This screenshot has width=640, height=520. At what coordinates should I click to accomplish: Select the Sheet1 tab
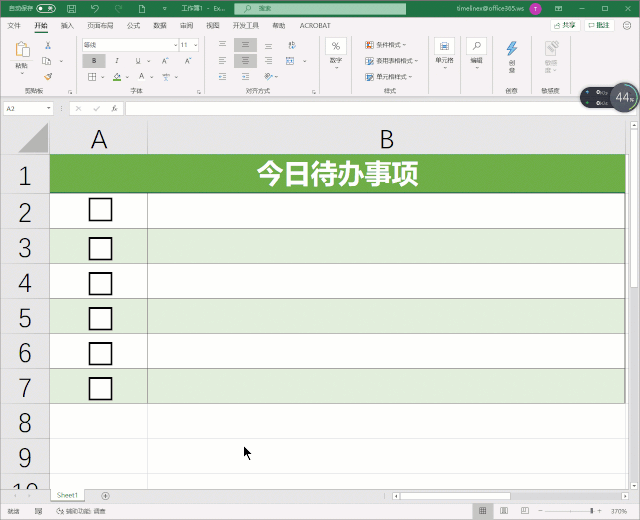coord(67,495)
